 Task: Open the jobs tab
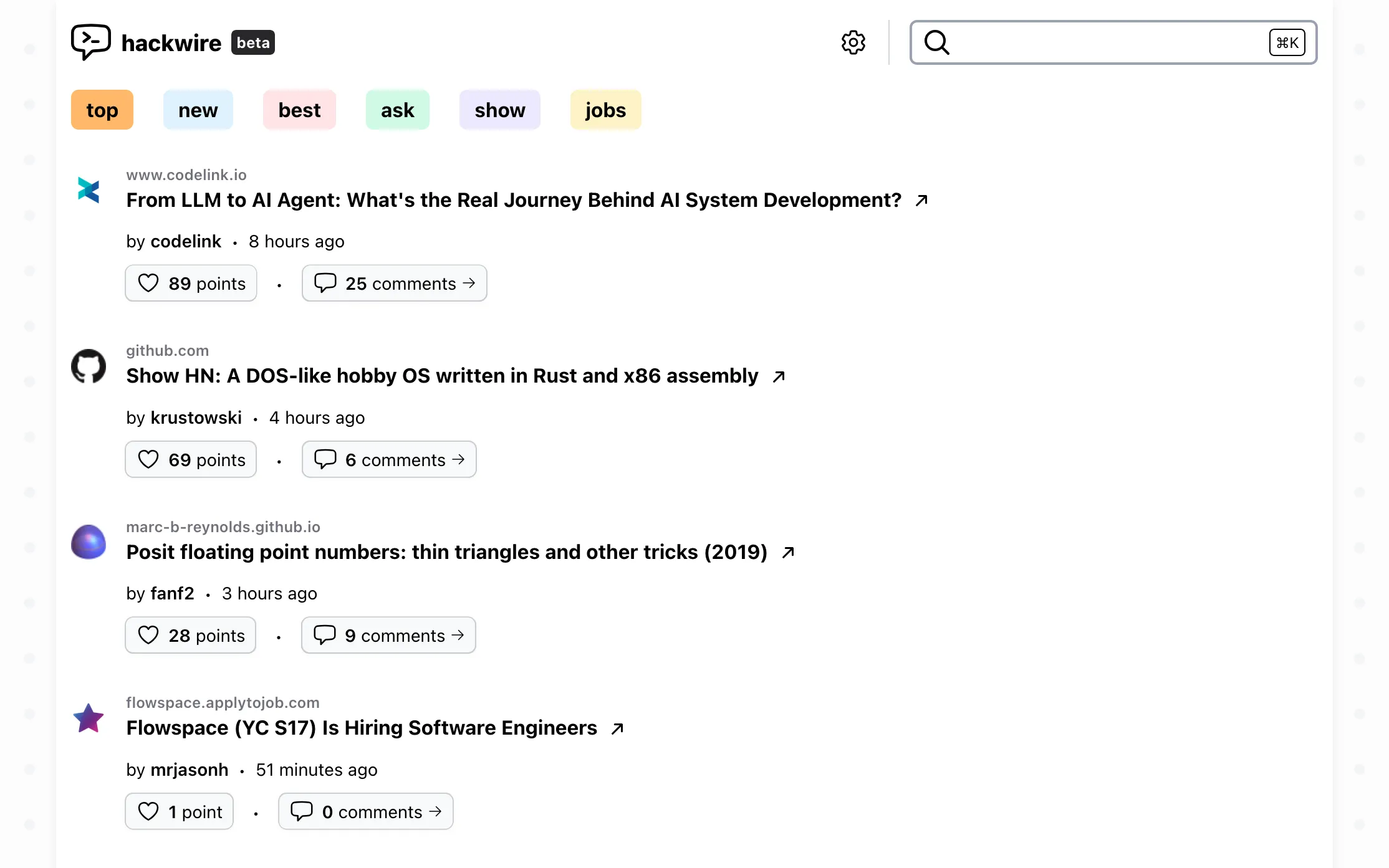[605, 110]
